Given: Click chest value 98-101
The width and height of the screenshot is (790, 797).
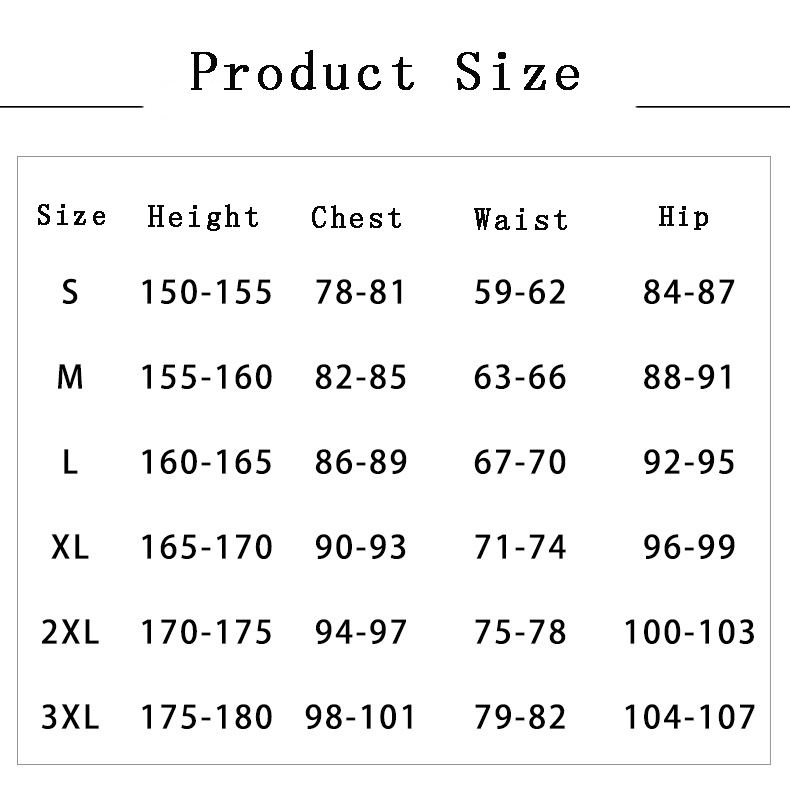Looking at the screenshot, I should [x=360, y=718].
